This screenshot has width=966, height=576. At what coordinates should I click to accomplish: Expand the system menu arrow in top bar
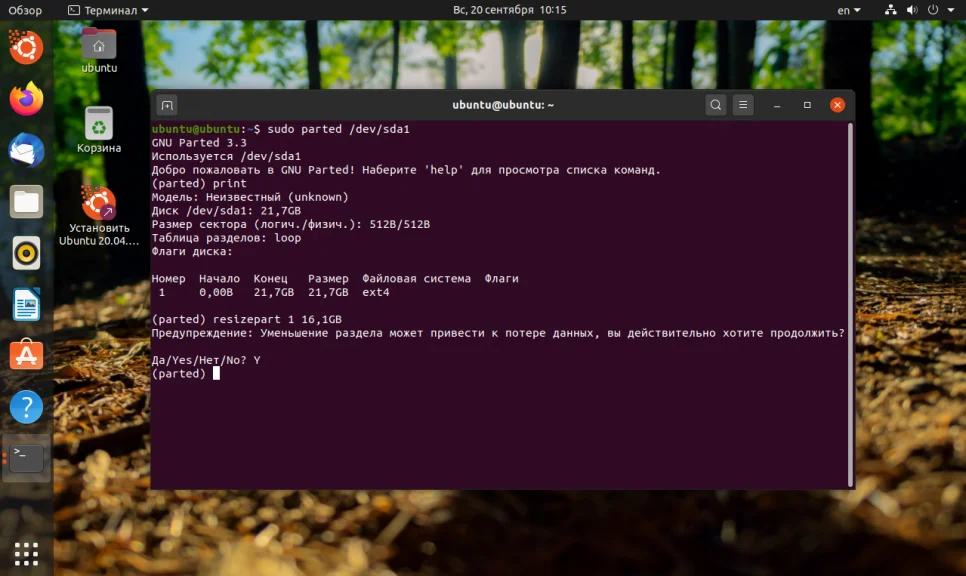951,10
